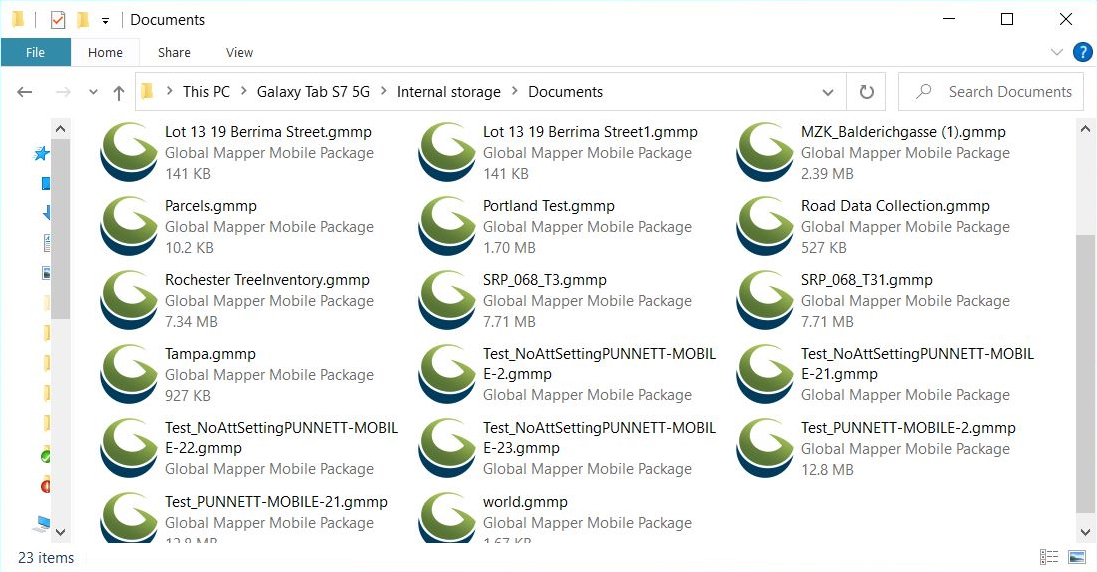Click the Properties quick access toolbar icon
Image resolution: width=1097 pixels, height=572 pixels.
[58, 20]
